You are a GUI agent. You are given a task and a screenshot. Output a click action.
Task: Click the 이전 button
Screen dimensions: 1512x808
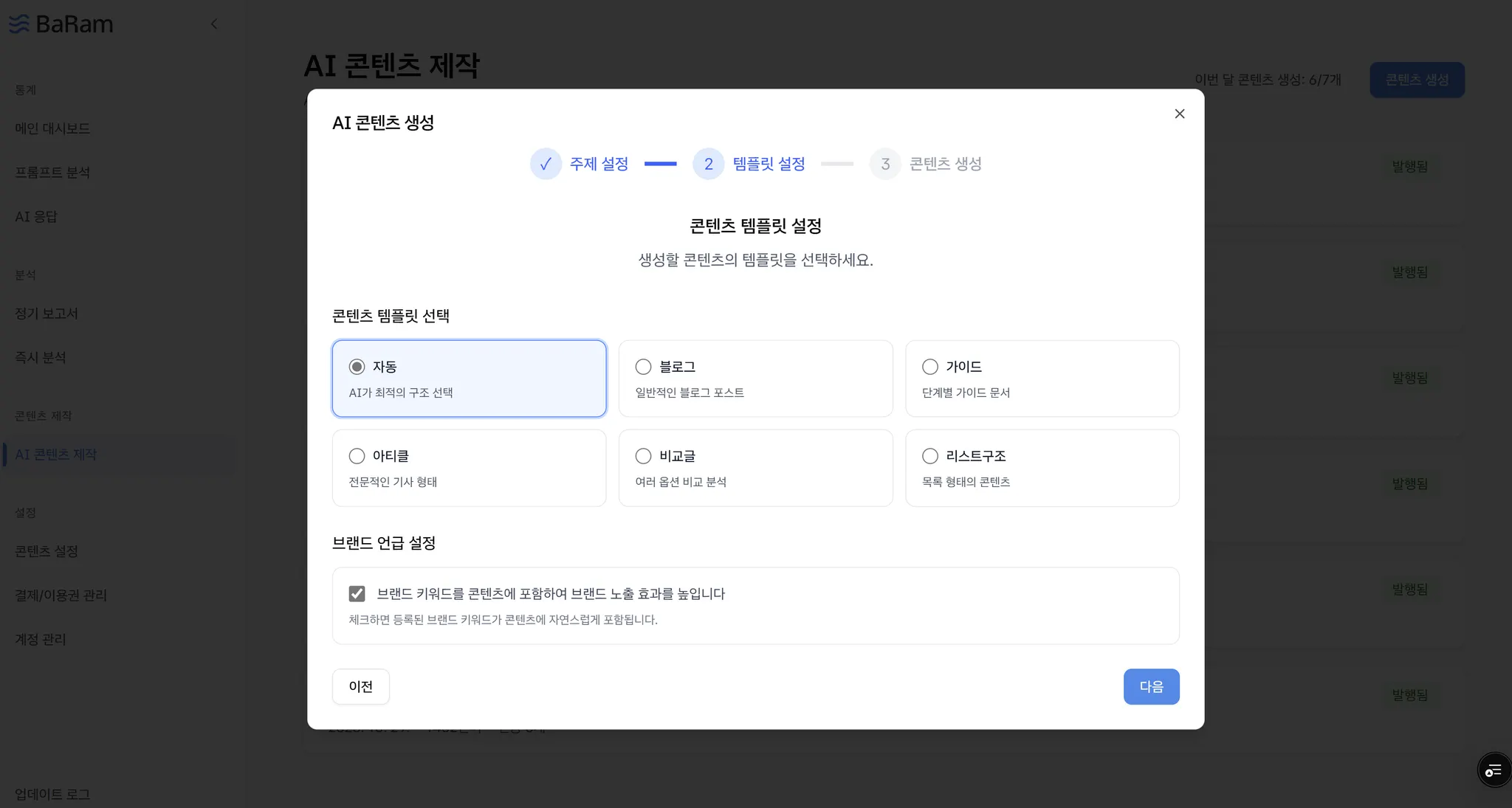point(360,686)
